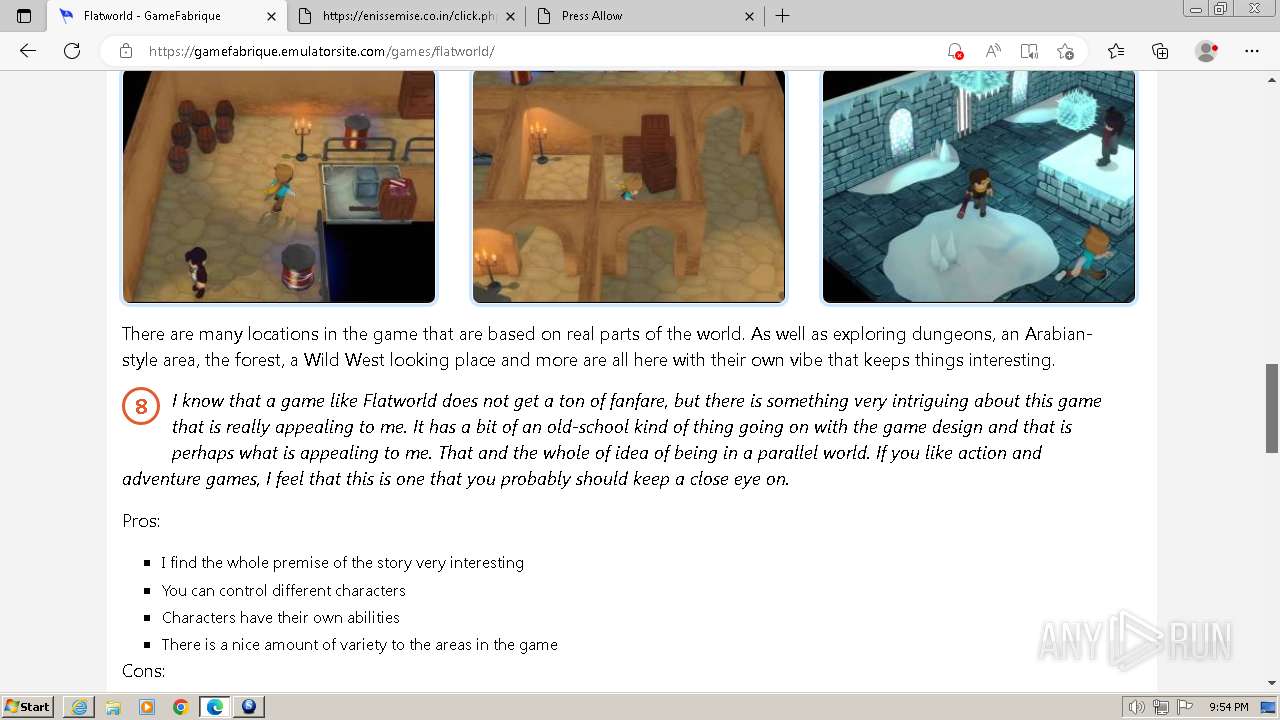Open the browser profile avatar
Screen dimensions: 1280x720
[1207, 51]
